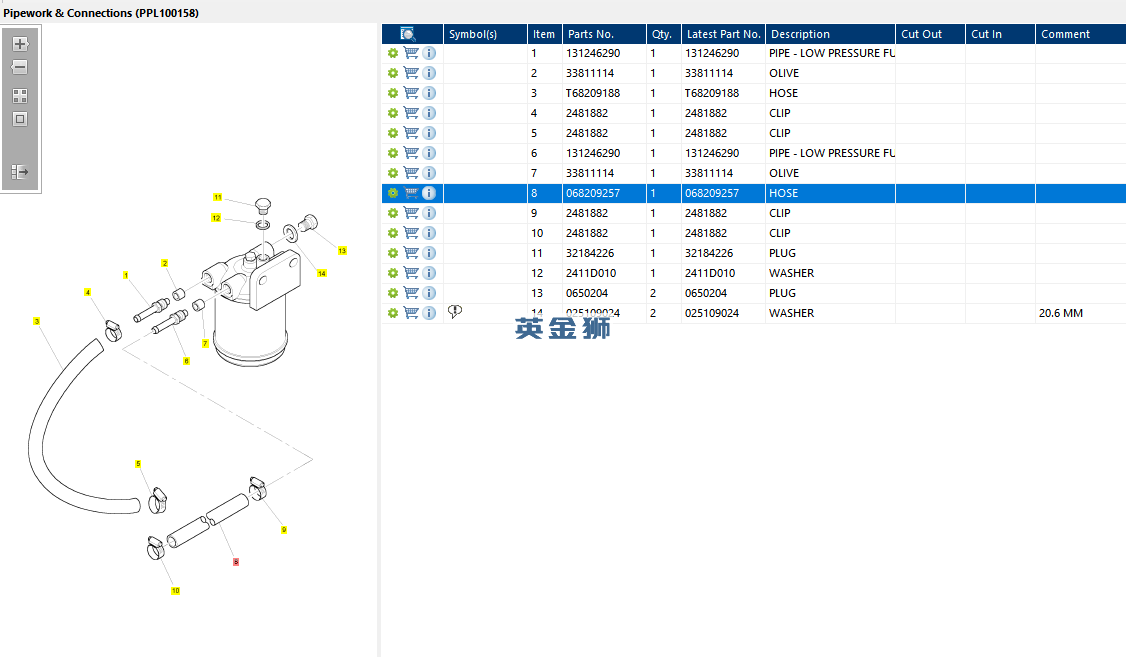Open info for item 6 PIPE
Viewport: 1126px width, 657px height.
[429, 153]
